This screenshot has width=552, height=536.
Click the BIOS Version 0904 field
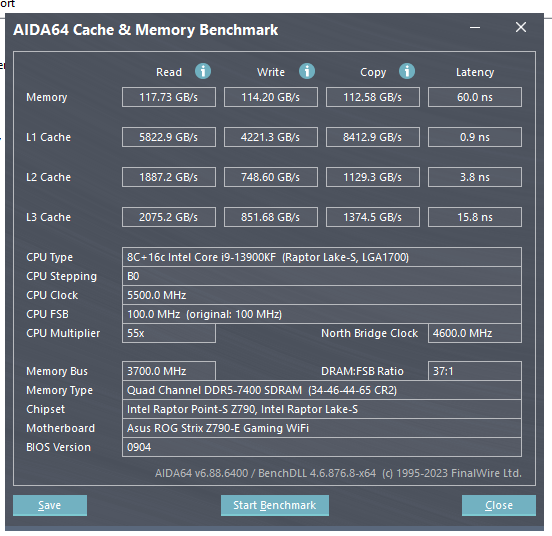click(322, 447)
